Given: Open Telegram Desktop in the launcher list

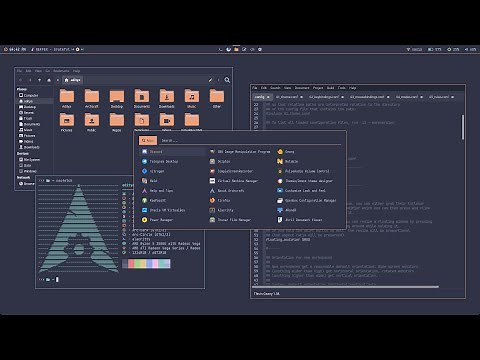Looking at the screenshot, I should click(x=172, y=161).
